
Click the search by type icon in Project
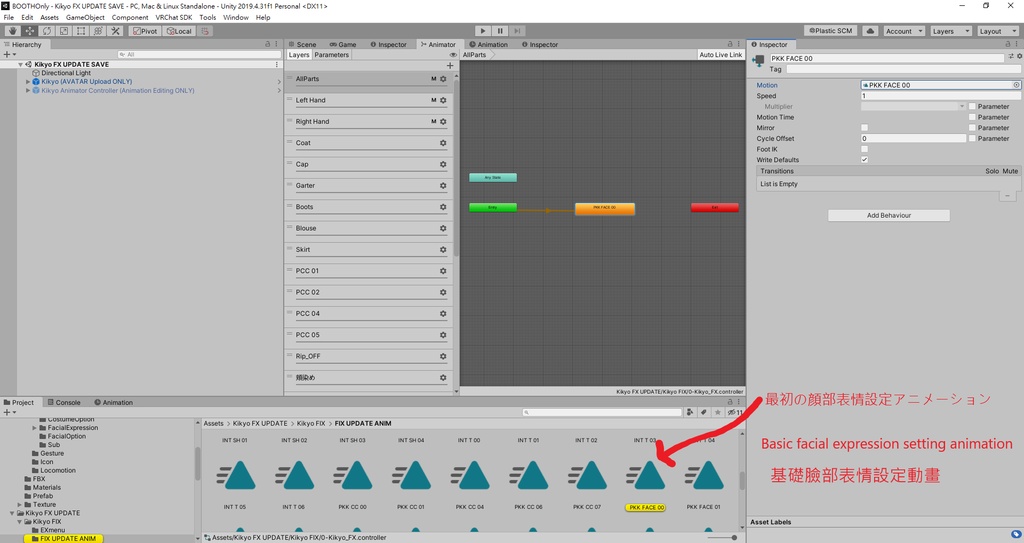pos(690,412)
